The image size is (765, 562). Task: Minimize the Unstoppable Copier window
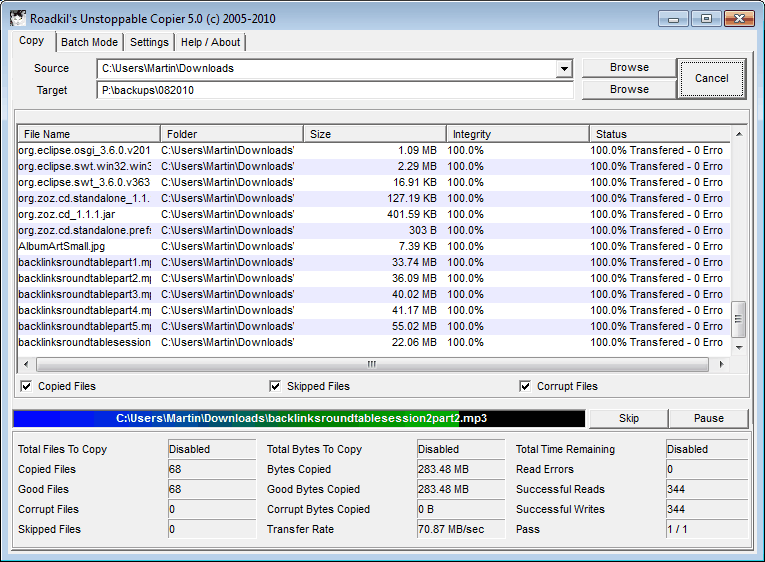[675, 18]
